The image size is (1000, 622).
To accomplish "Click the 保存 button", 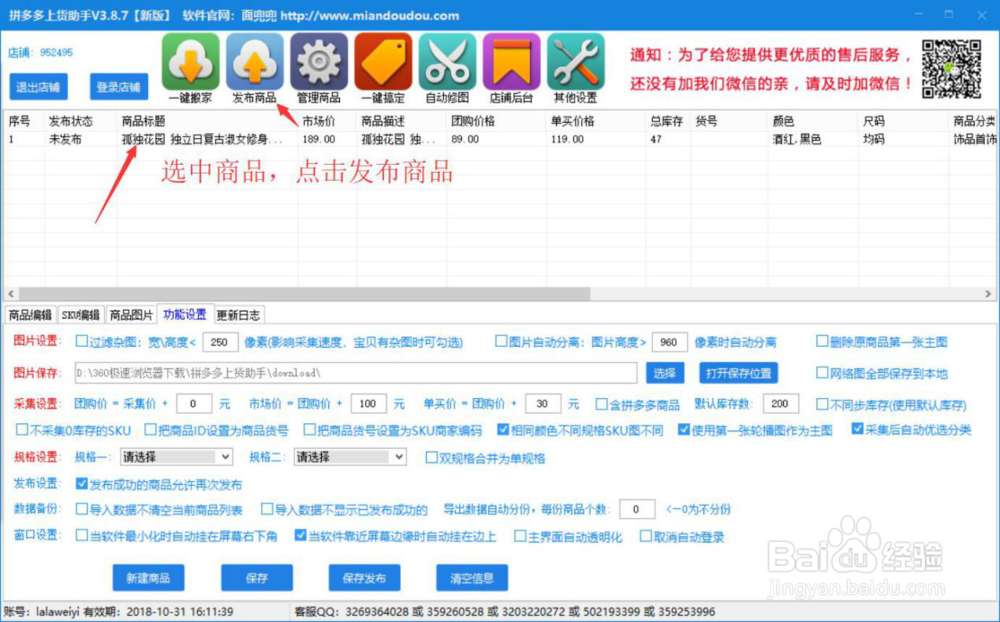I will click(x=256, y=578).
